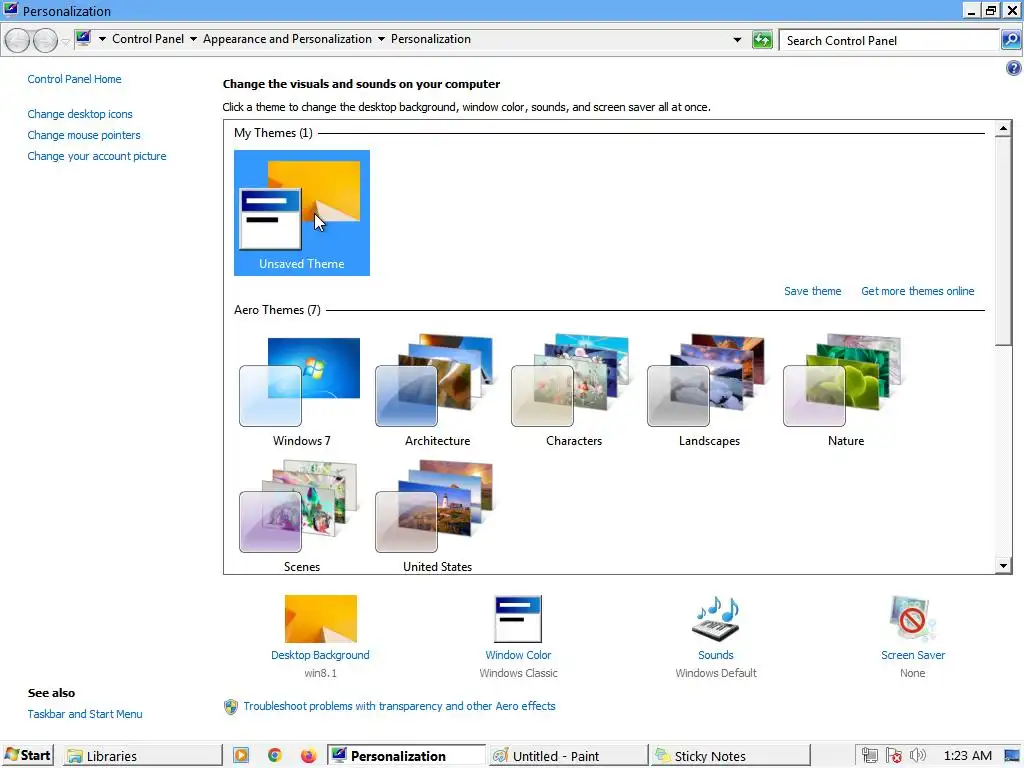Go forward with the Forward arrow button
1024x768 pixels.
tap(45, 40)
